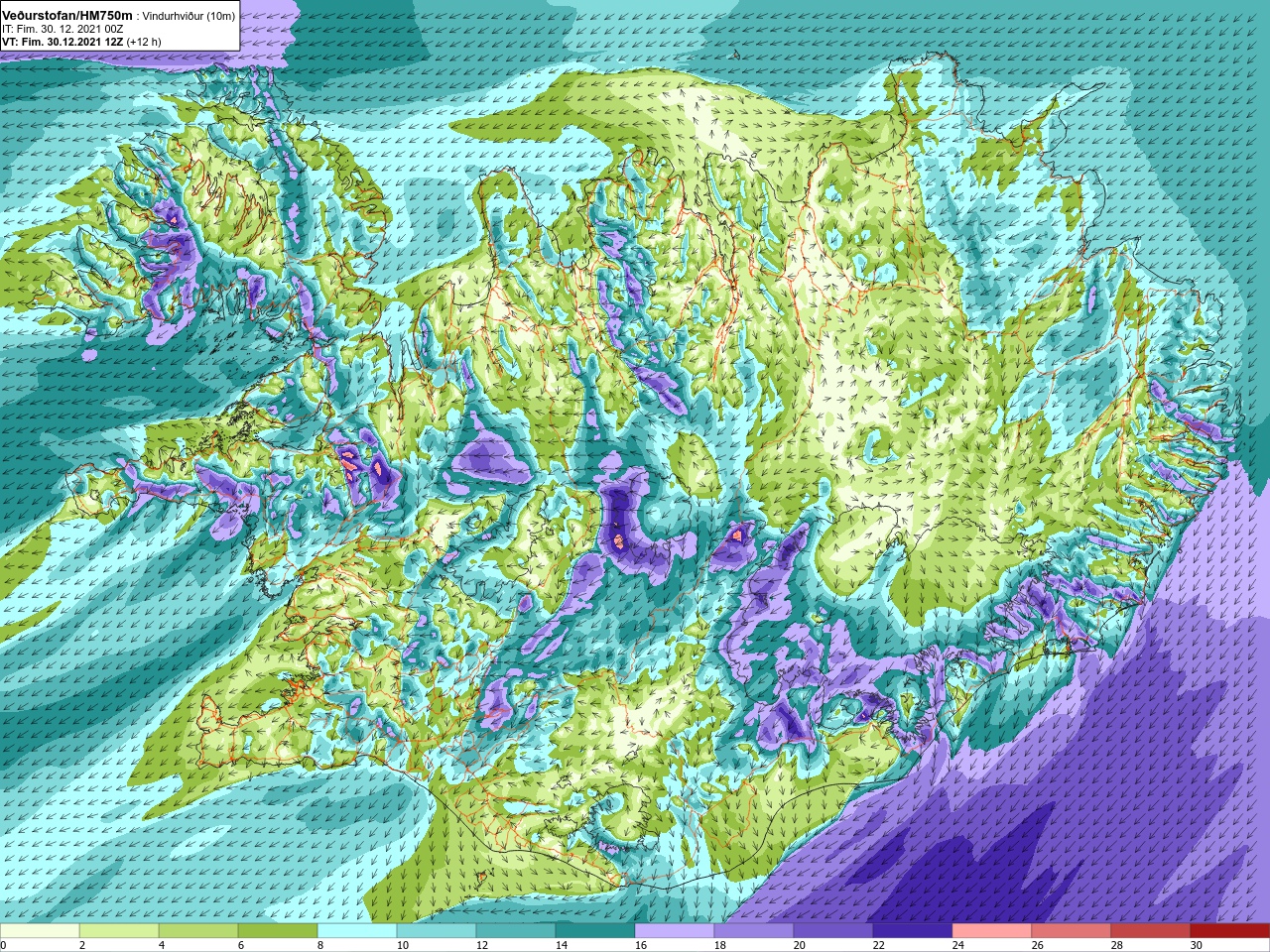Pick the salmon swatch between 26 and 28

click(1072, 931)
